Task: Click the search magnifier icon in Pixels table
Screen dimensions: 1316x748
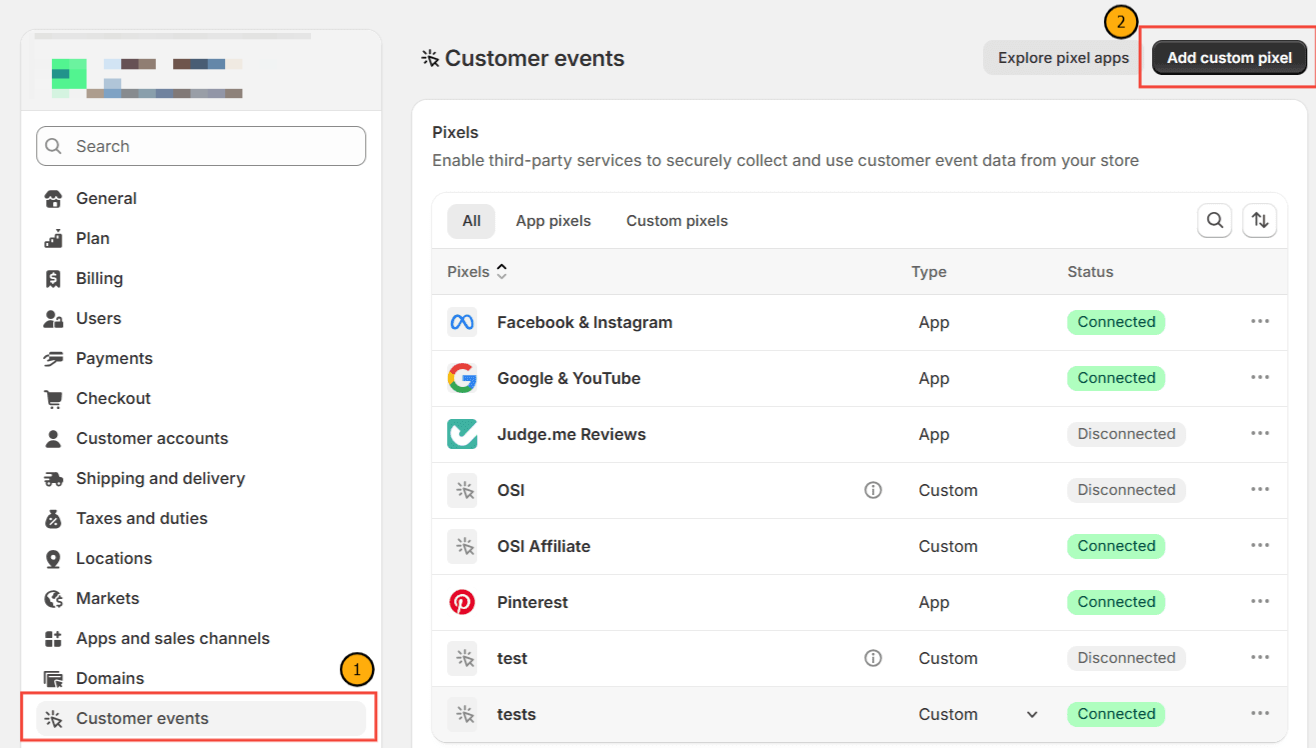Action: point(1214,221)
